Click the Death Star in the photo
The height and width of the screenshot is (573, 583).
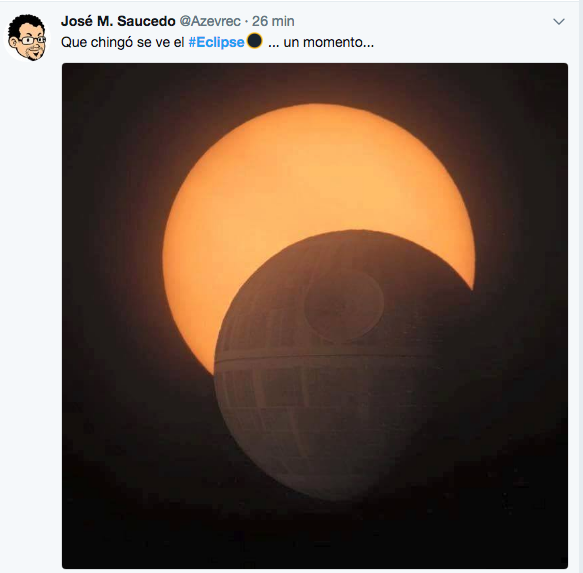[x=344, y=366]
